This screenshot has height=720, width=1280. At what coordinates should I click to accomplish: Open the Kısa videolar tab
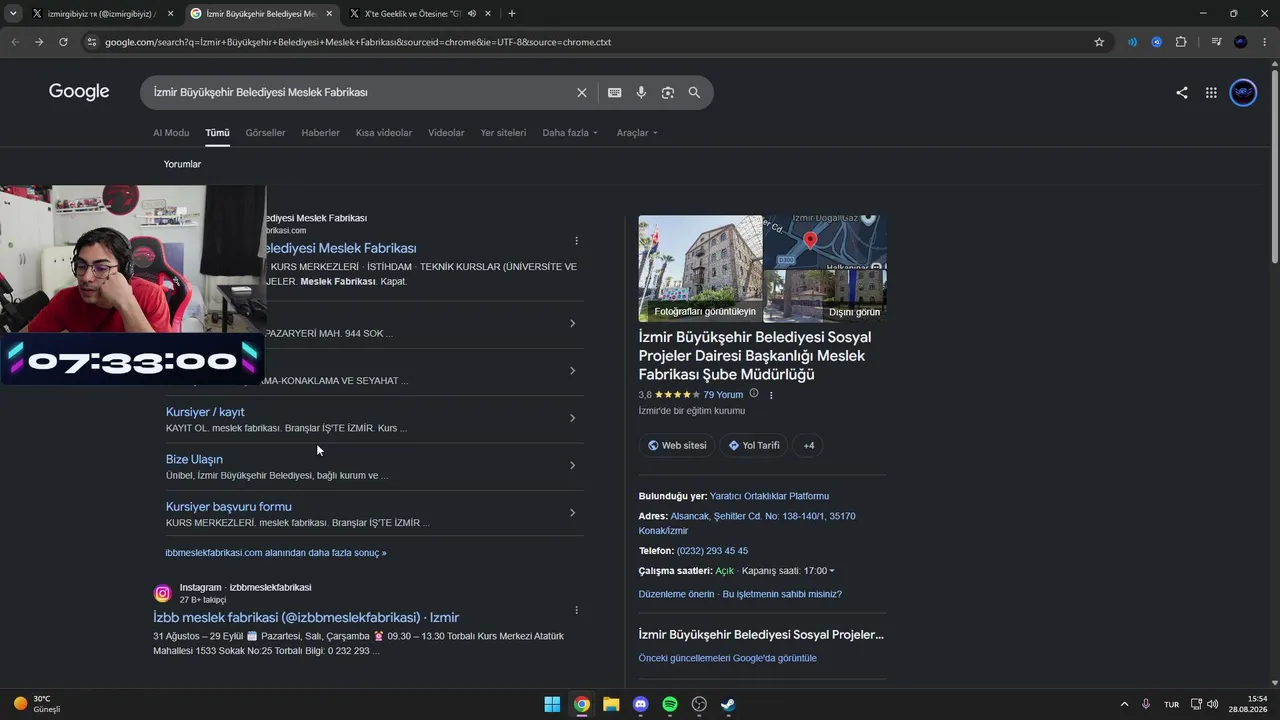coord(384,133)
